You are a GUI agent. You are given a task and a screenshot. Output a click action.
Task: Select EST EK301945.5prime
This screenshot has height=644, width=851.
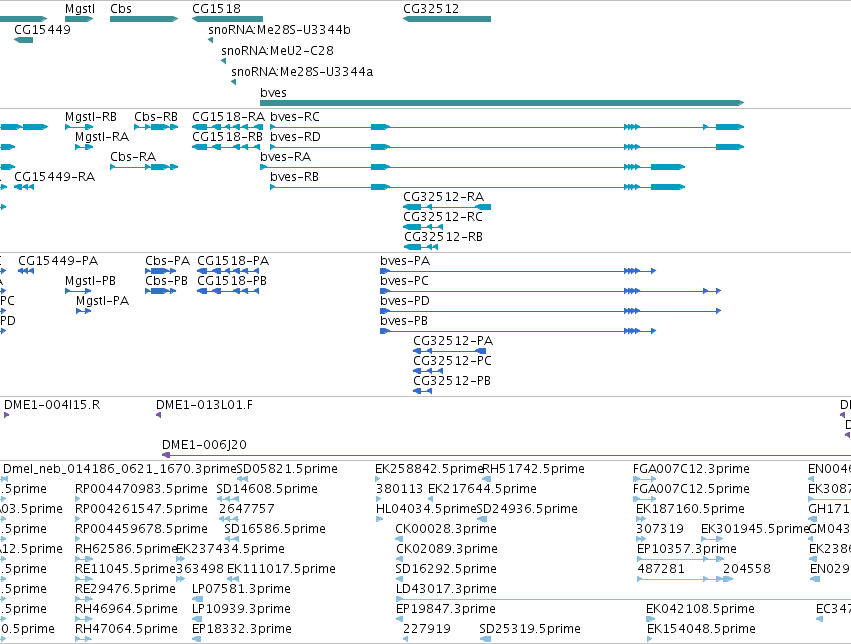[x=712, y=539]
